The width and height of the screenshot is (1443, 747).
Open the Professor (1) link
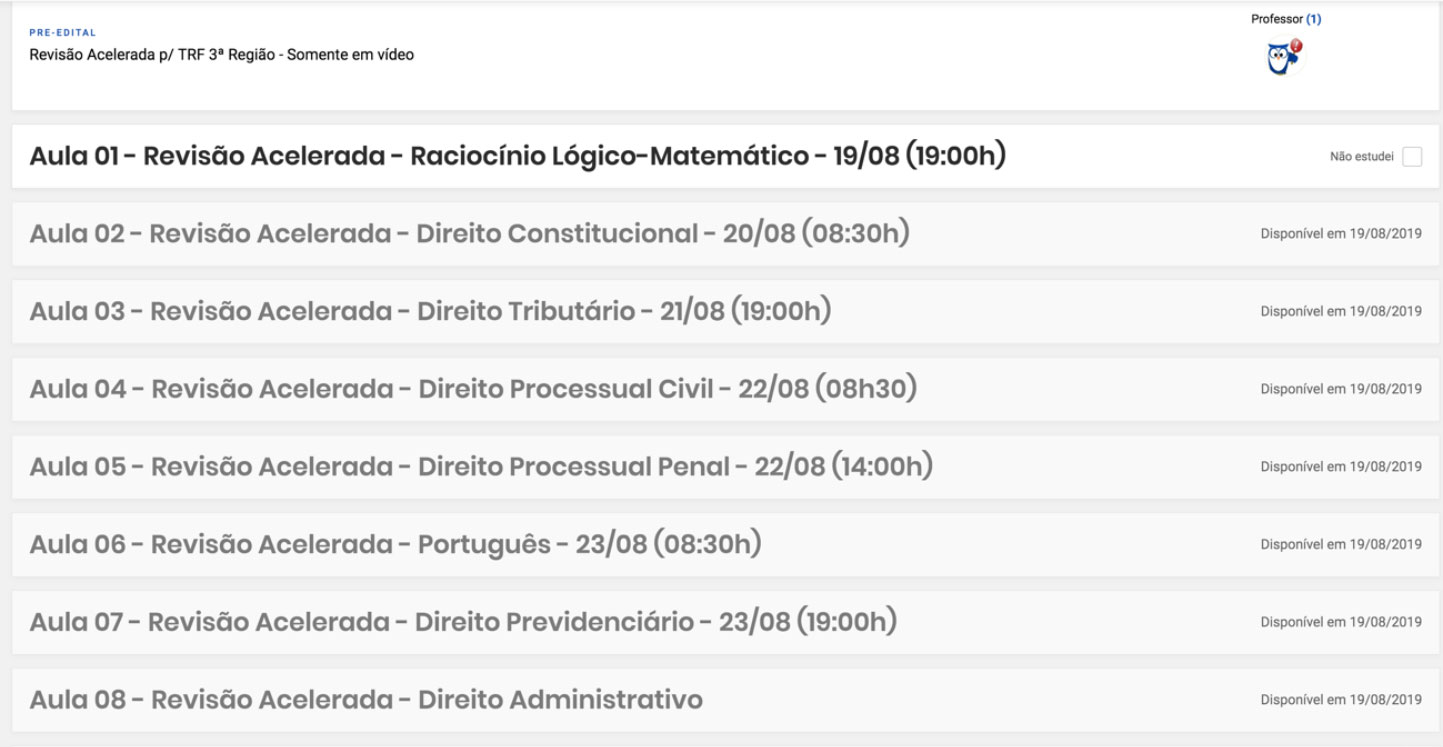click(x=1286, y=19)
